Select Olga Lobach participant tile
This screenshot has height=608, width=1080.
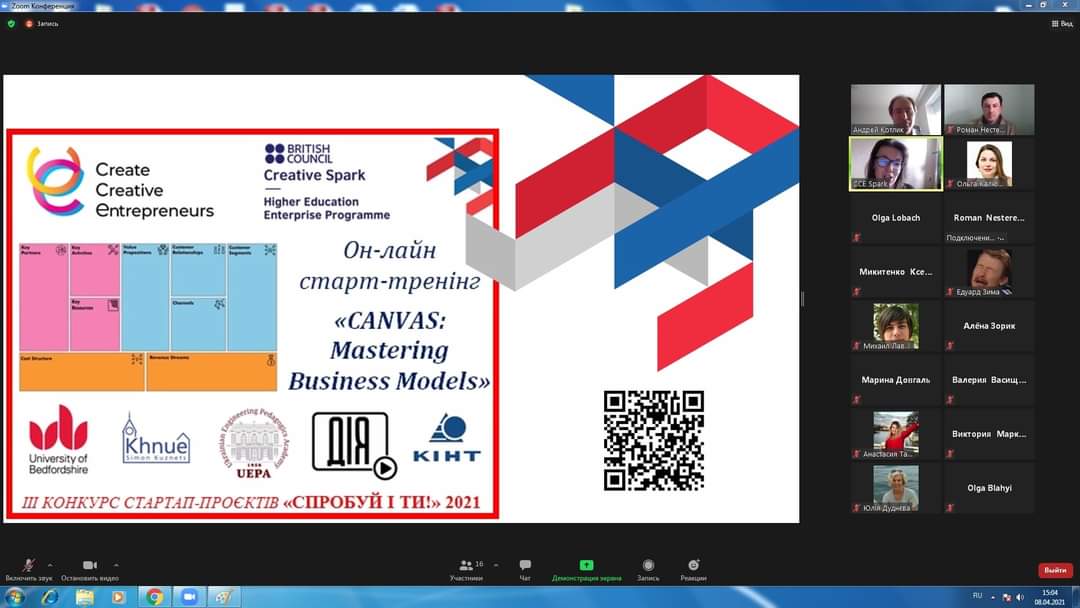(895, 218)
